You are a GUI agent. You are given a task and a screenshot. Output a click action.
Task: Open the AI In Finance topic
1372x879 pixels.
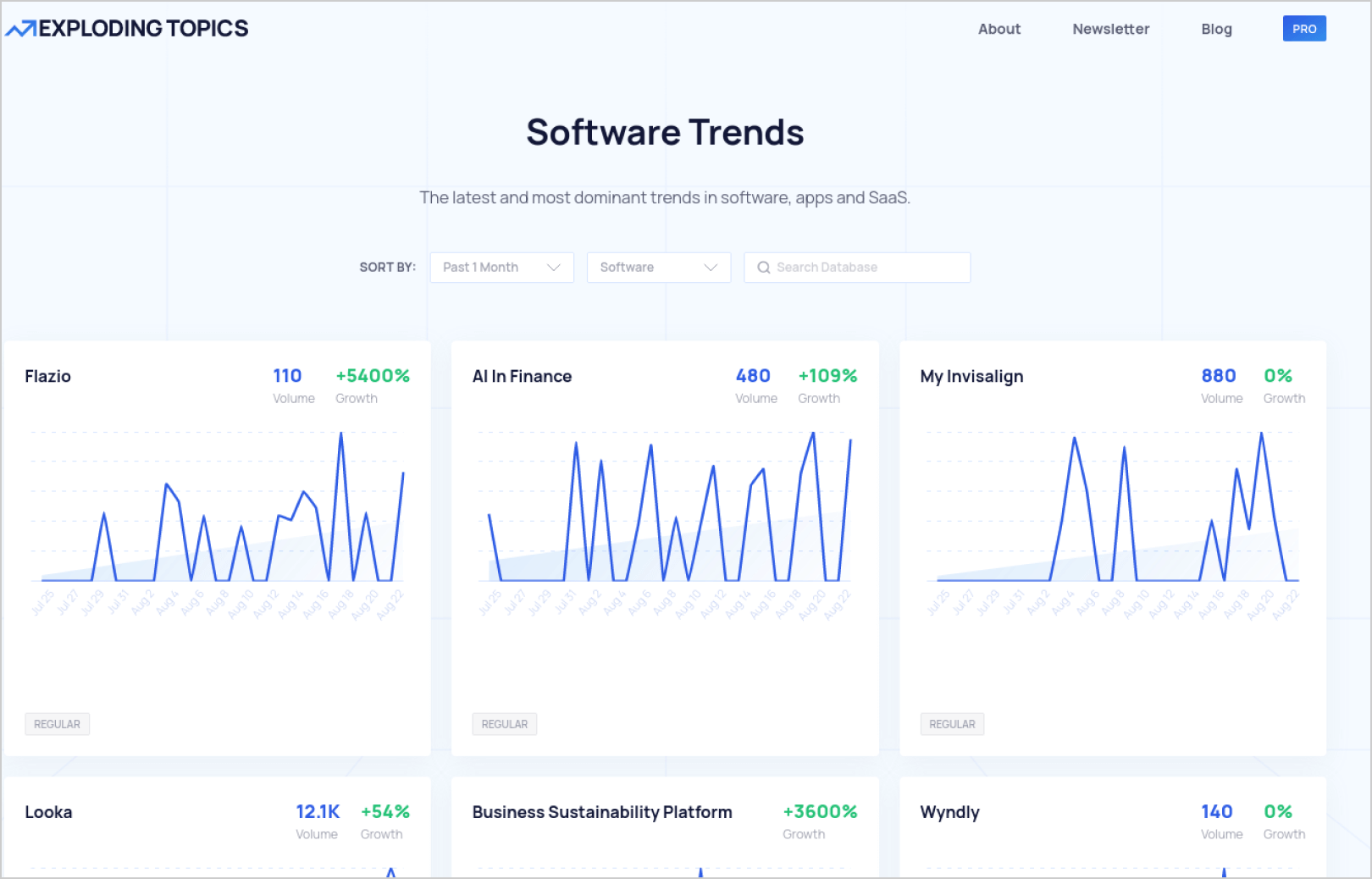click(522, 376)
